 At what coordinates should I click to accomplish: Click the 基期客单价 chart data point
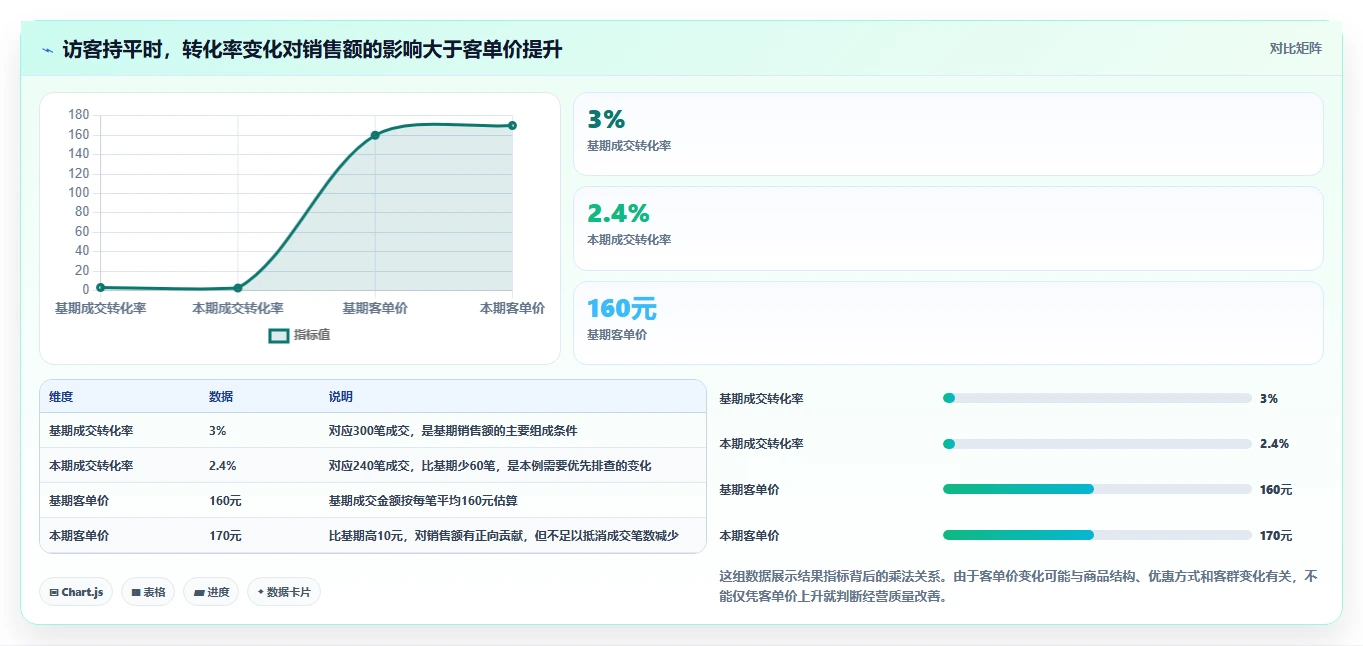click(375, 135)
